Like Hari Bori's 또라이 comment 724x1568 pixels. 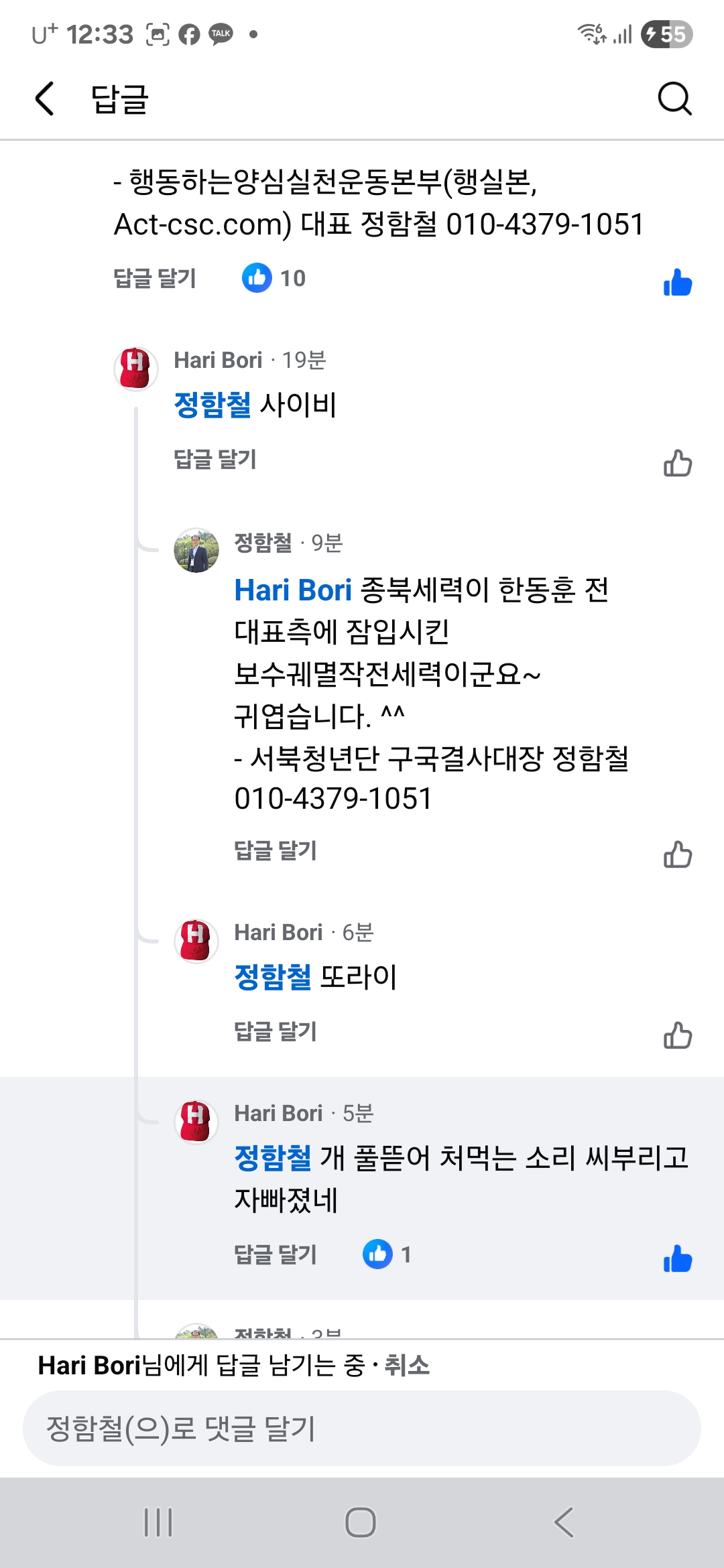pyautogui.click(x=677, y=1035)
